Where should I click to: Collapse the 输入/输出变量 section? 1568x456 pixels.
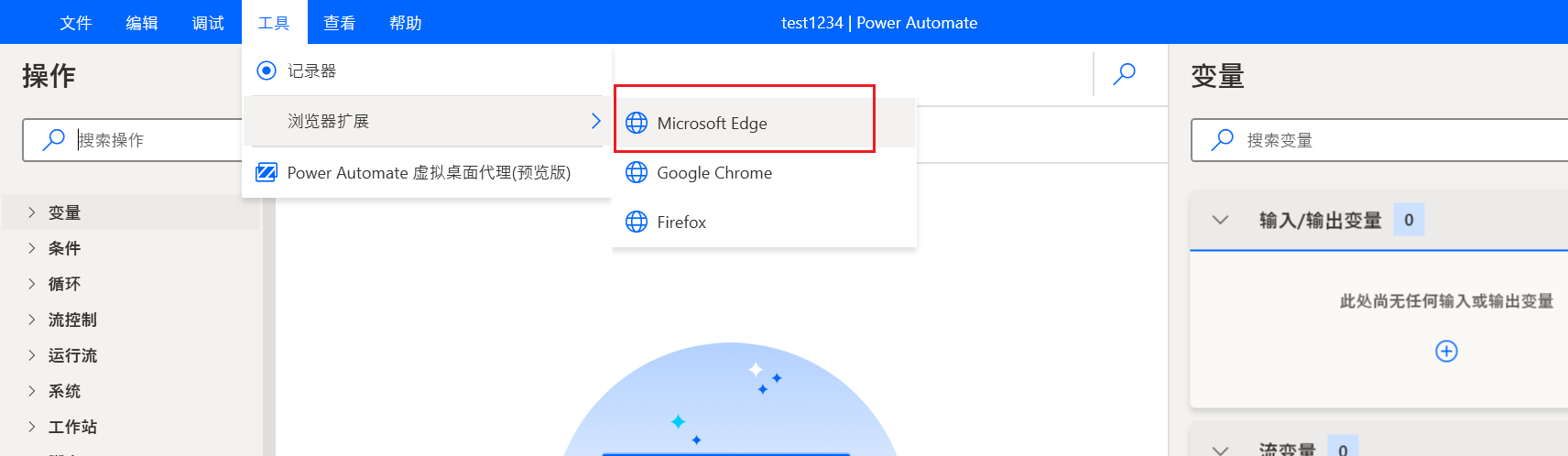(1220, 220)
